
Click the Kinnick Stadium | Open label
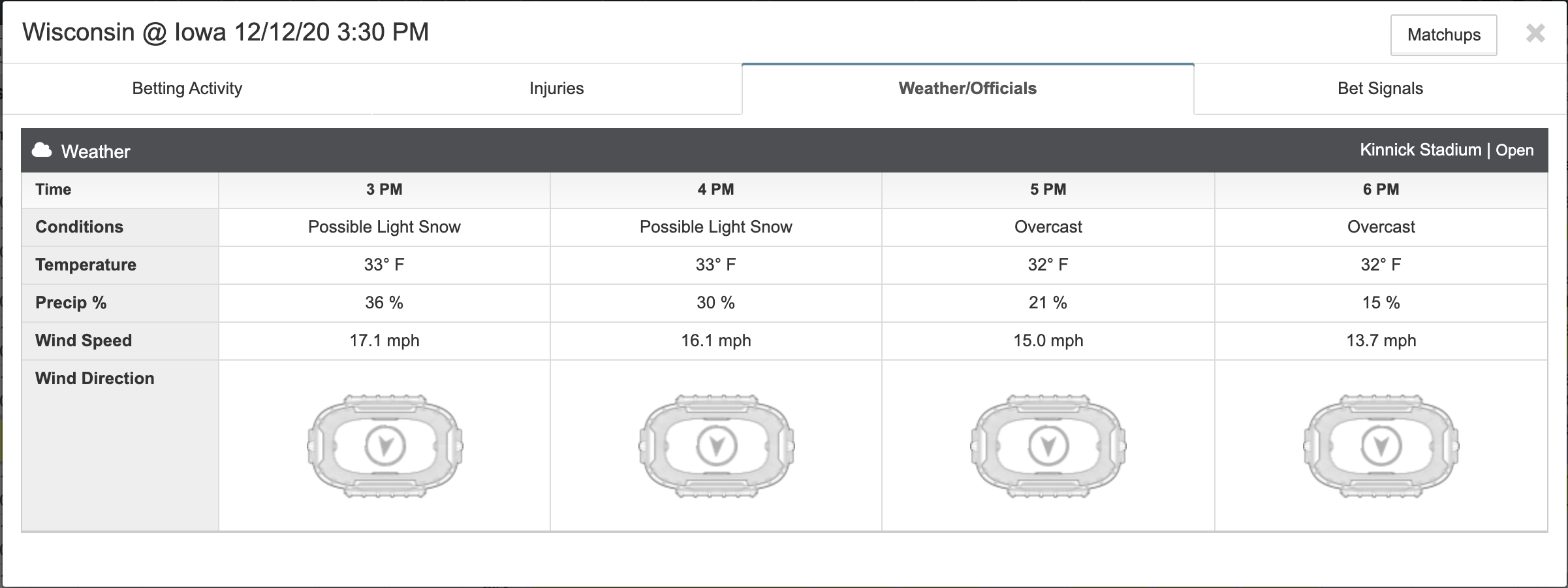1447,150
